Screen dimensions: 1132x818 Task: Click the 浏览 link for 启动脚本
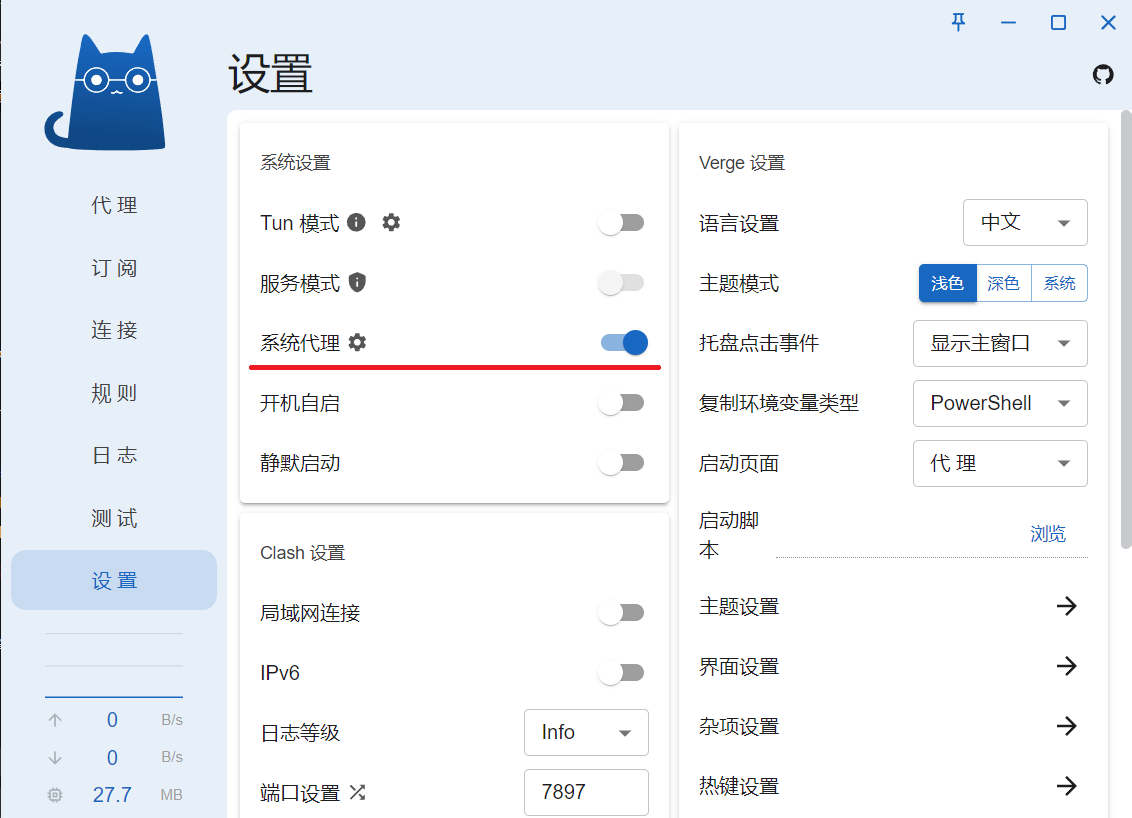point(1048,533)
